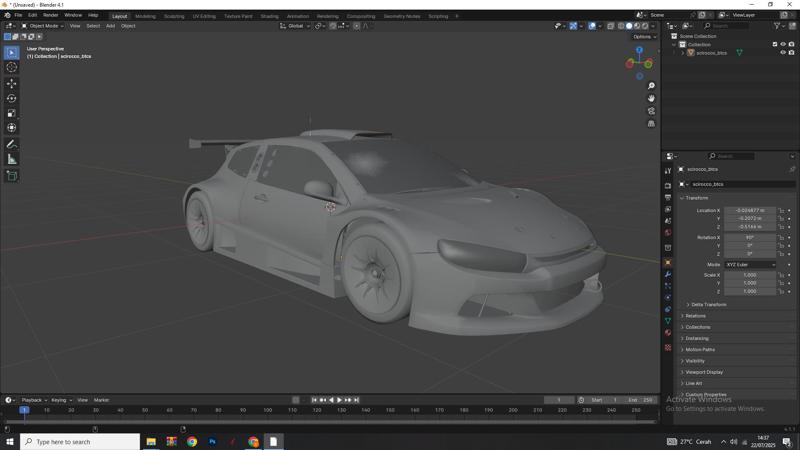Open the Physics properties tab
Image resolution: width=800 pixels, height=450 pixels.
668,297
